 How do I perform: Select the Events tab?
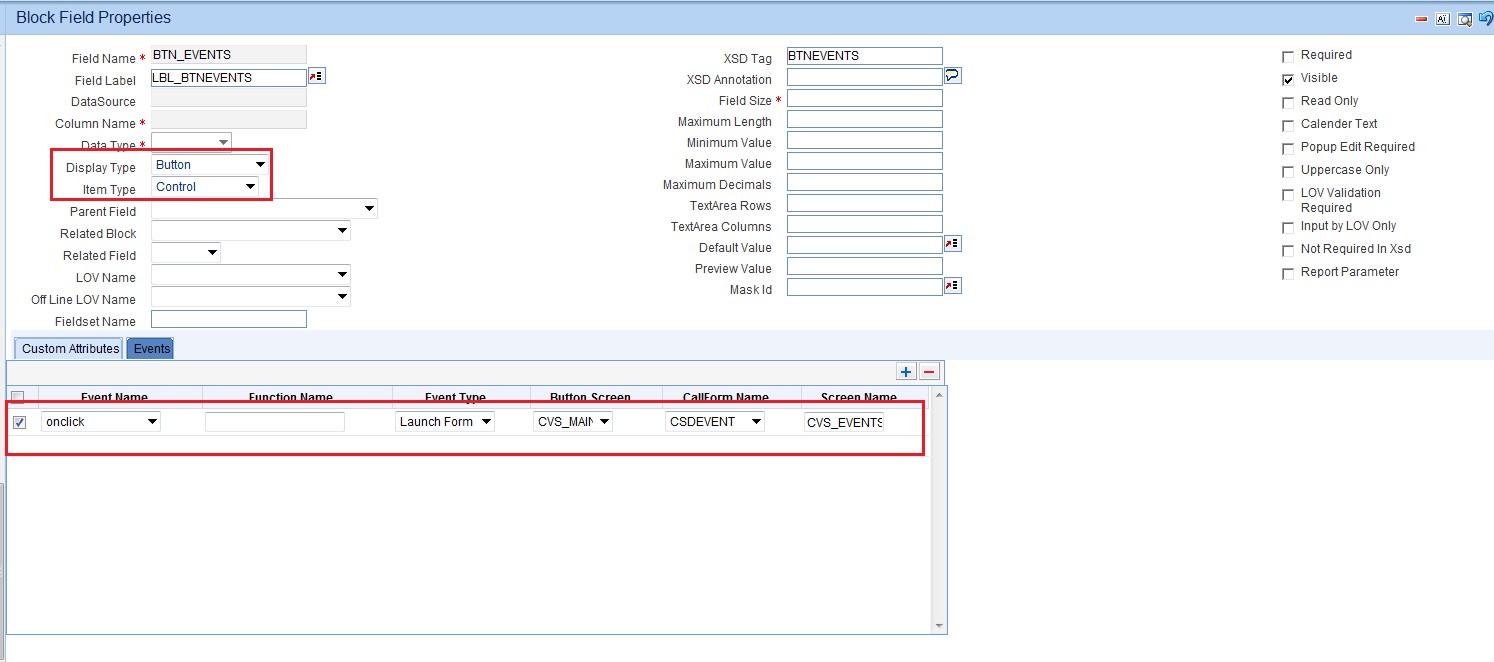tap(150, 348)
